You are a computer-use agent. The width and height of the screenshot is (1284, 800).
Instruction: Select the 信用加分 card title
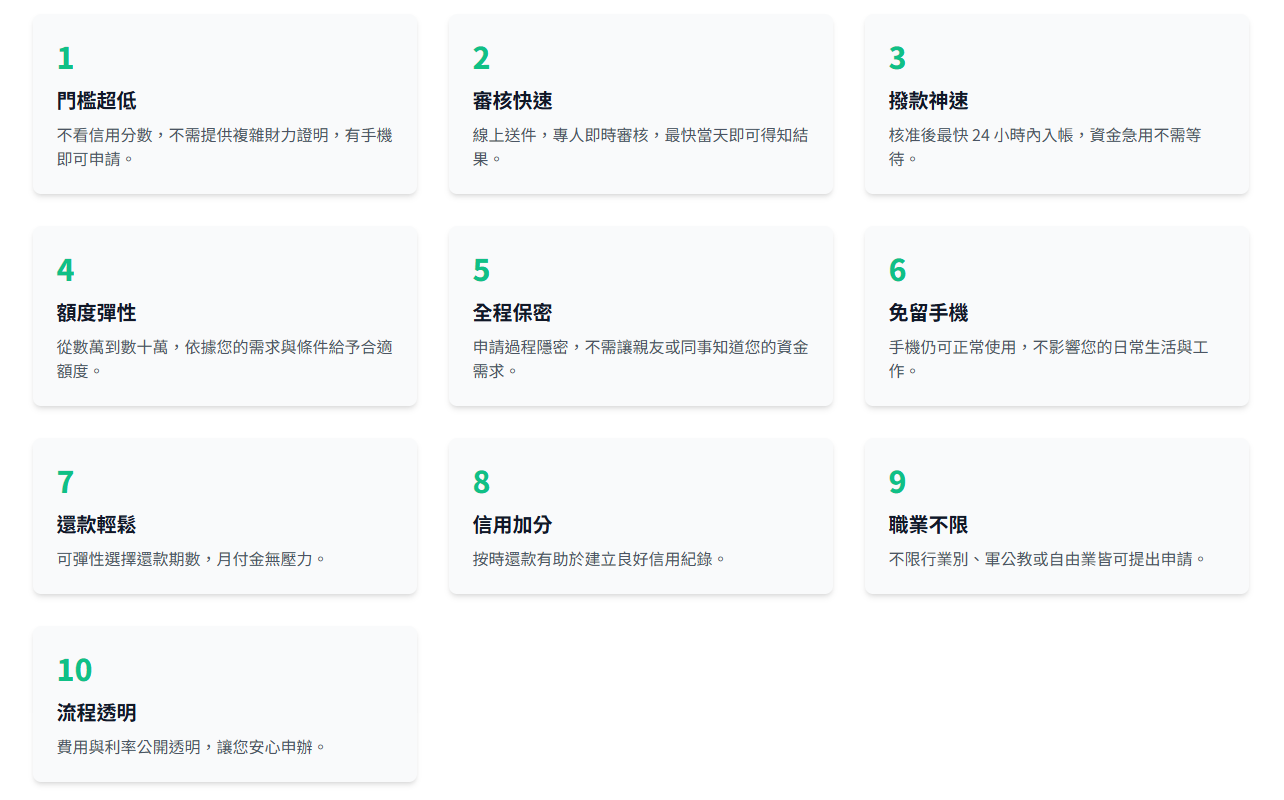pos(512,525)
